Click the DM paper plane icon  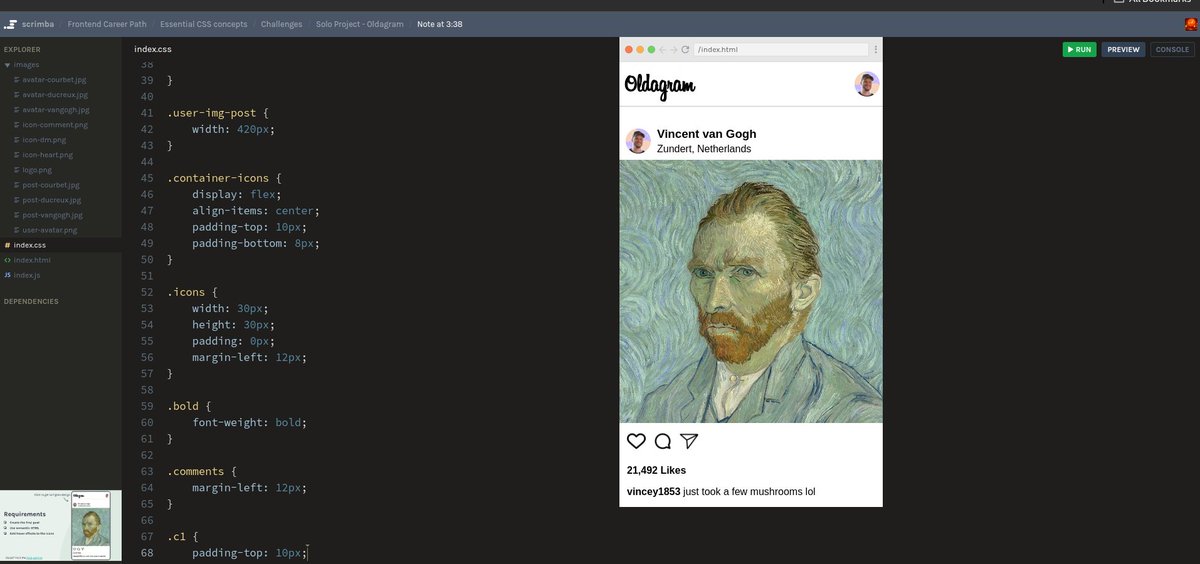(688, 441)
